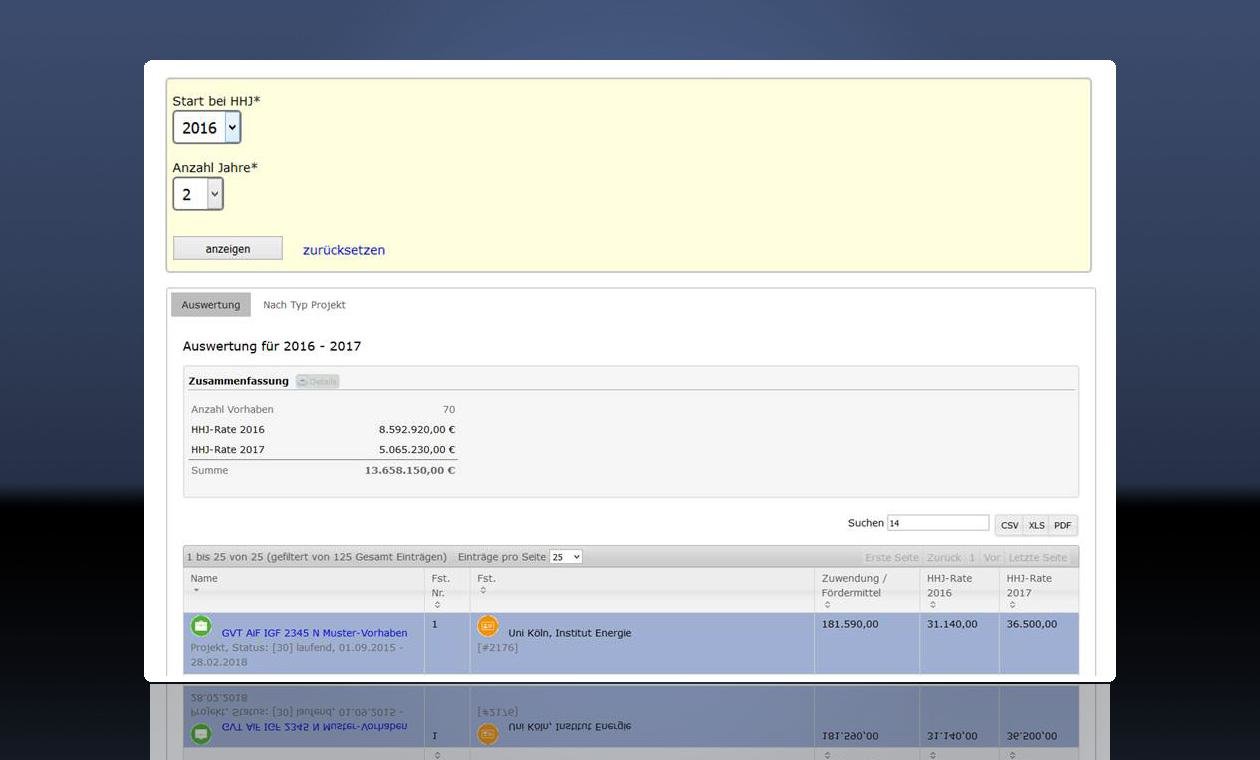Click the project status text with 01.09.2015

click(x=297, y=655)
